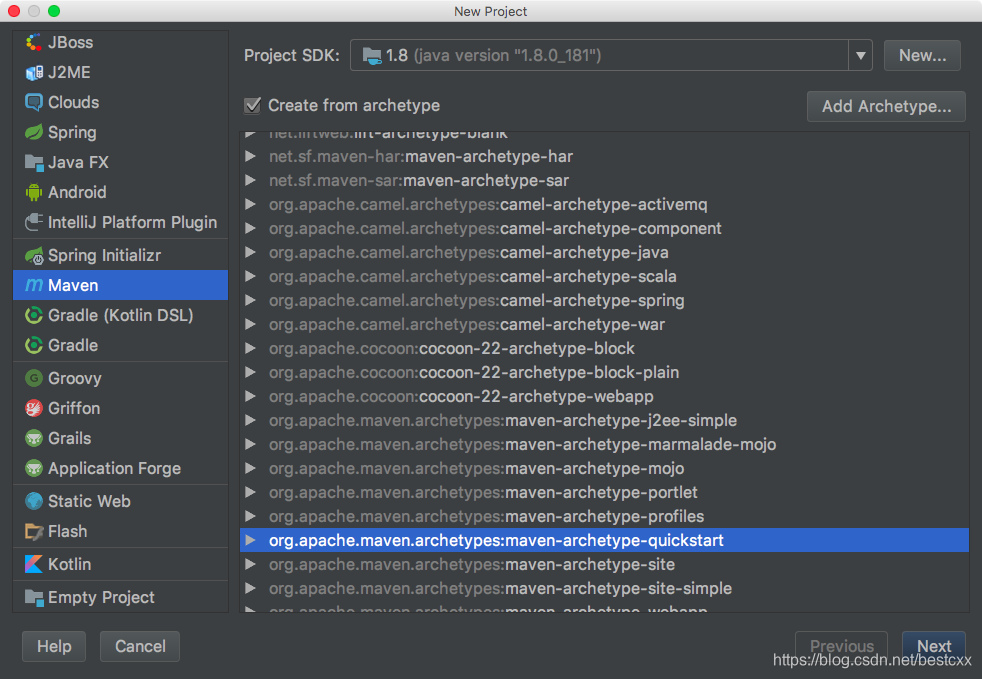The image size is (982, 679).
Task: Select Kotlin project type
Action: (x=120, y=564)
